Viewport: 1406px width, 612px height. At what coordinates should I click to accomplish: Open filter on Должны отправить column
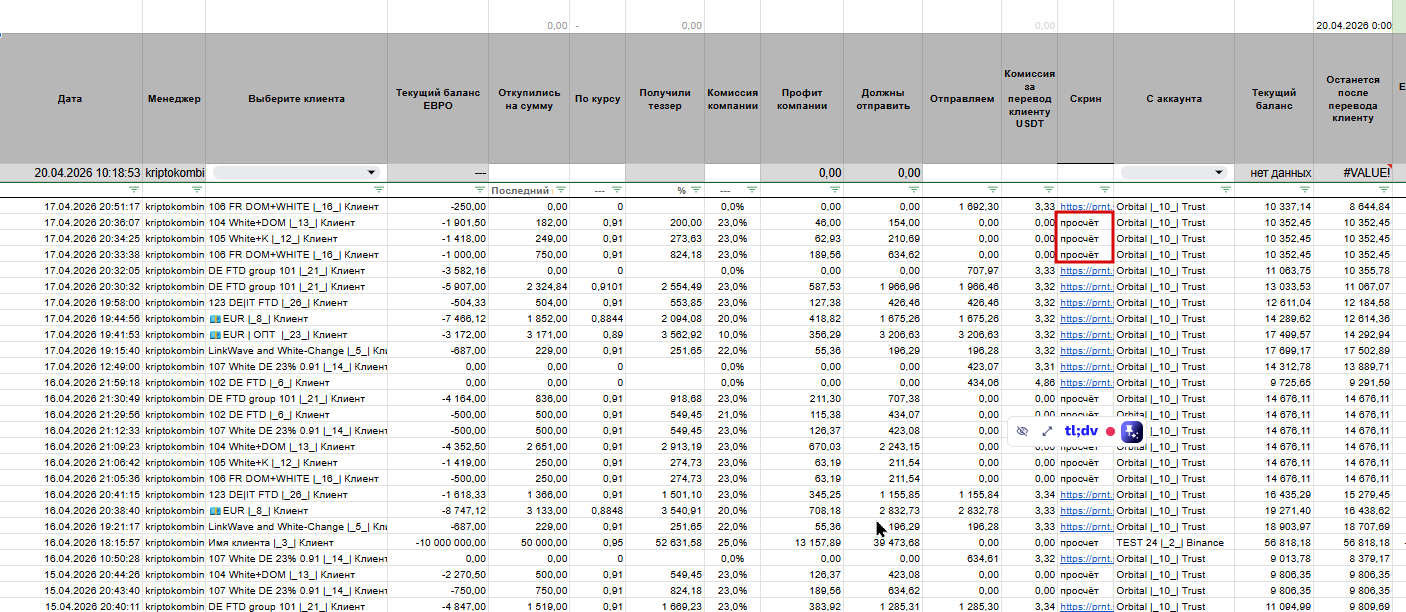coord(913,190)
